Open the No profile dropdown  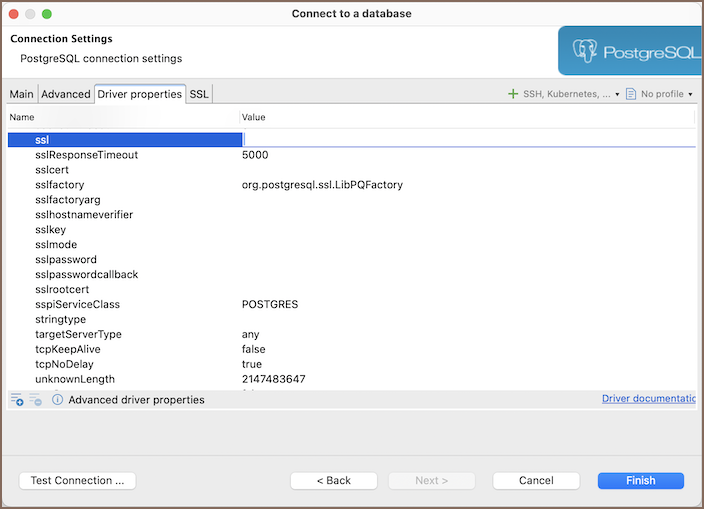point(666,94)
